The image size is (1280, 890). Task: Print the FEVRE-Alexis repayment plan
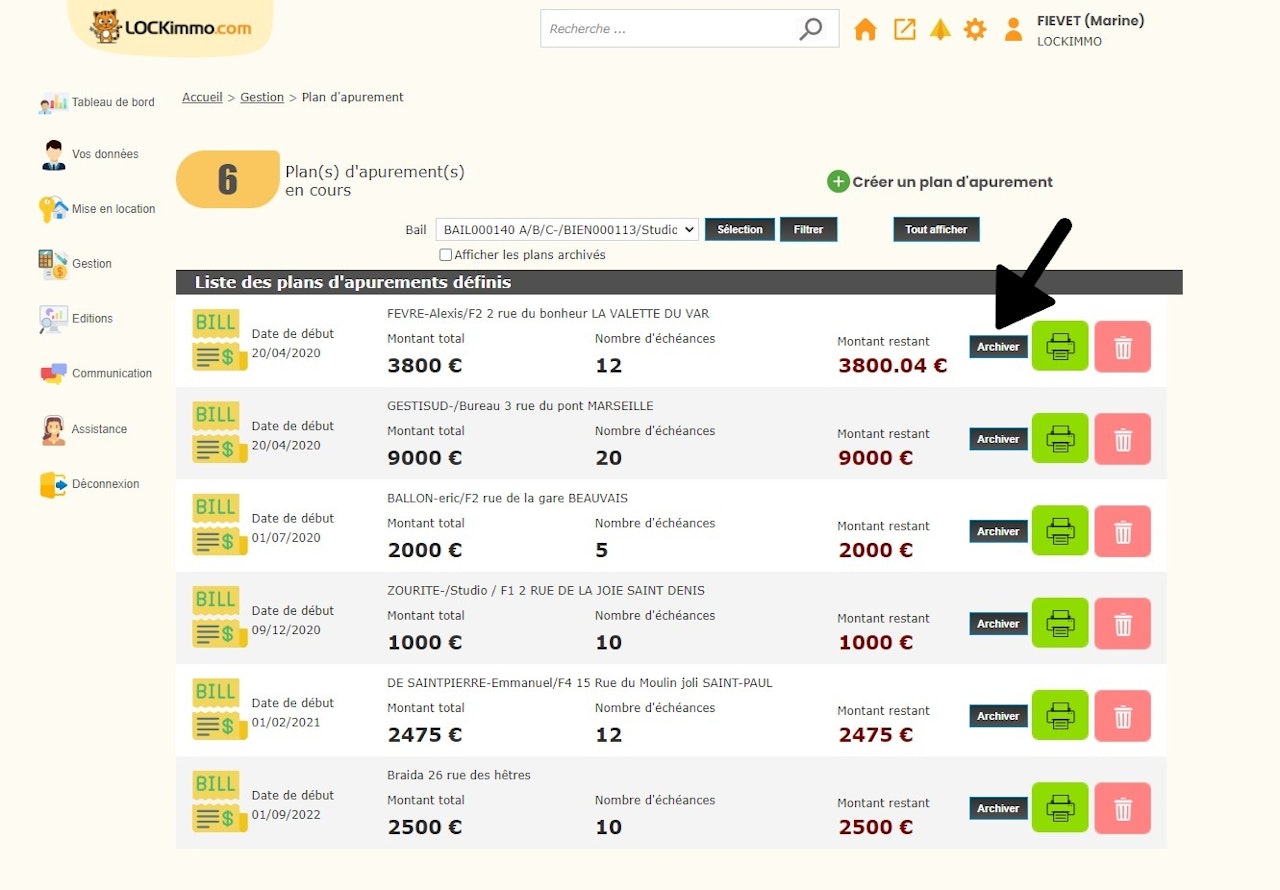click(x=1060, y=346)
